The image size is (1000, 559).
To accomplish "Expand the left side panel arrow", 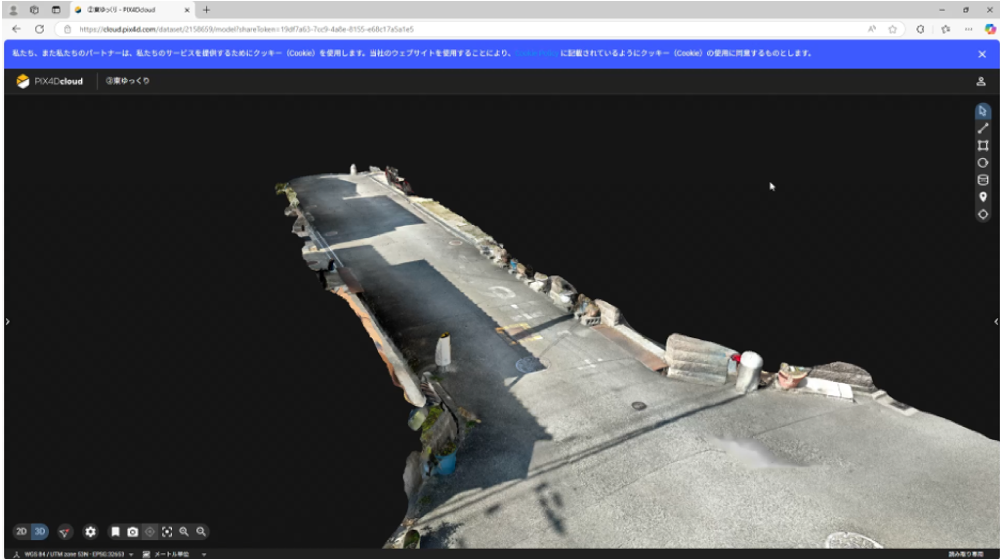I will 7,322.
